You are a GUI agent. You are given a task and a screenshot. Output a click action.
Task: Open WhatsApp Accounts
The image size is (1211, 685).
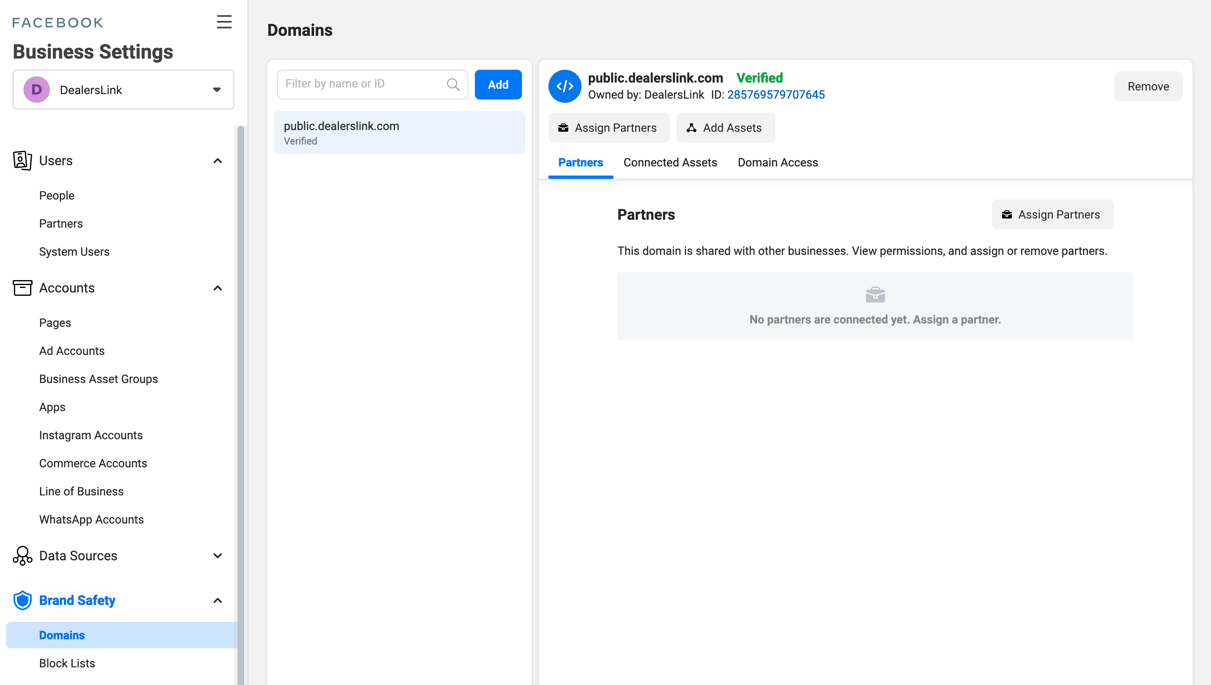click(91, 519)
